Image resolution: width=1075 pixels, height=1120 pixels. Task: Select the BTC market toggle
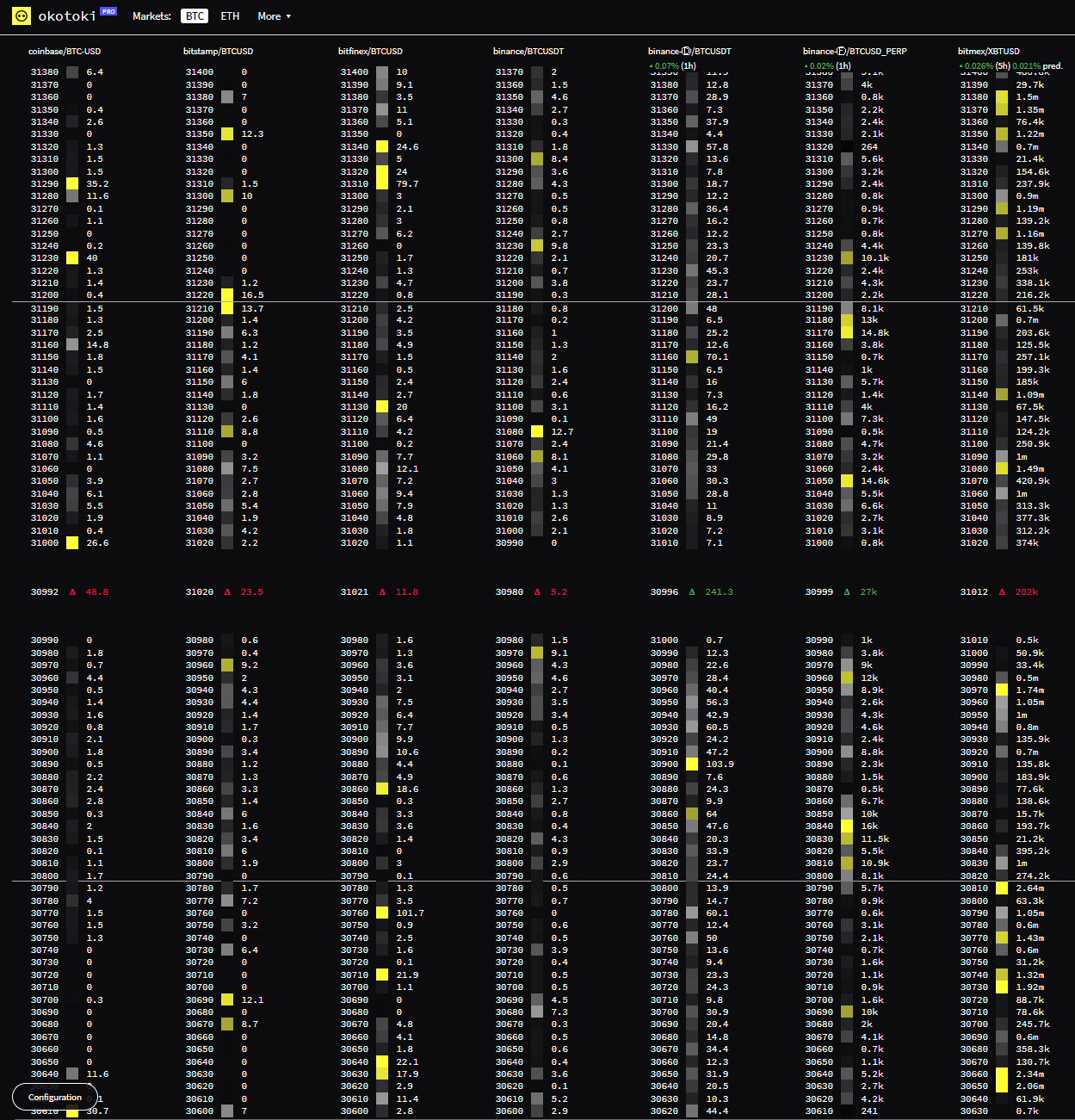coord(195,16)
